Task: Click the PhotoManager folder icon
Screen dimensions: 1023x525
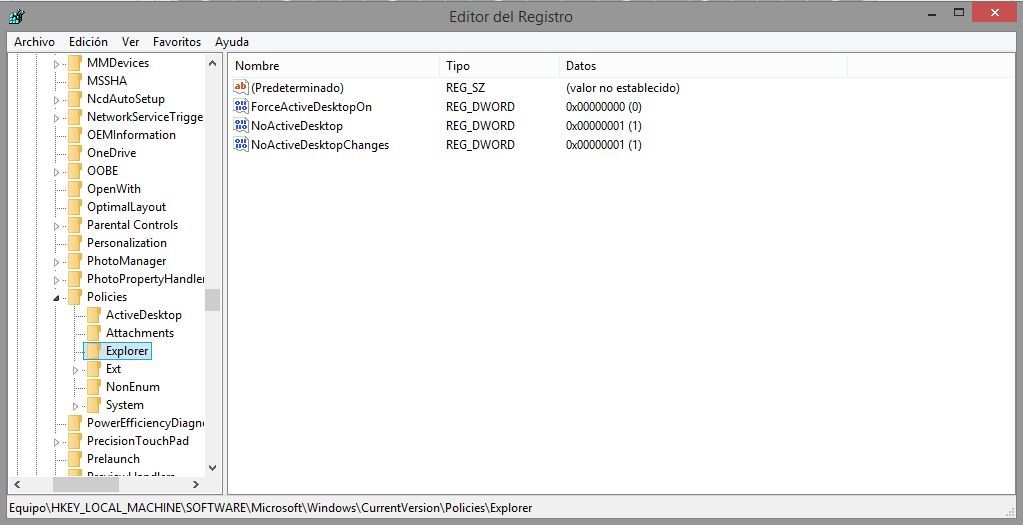Action: point(75,261)
